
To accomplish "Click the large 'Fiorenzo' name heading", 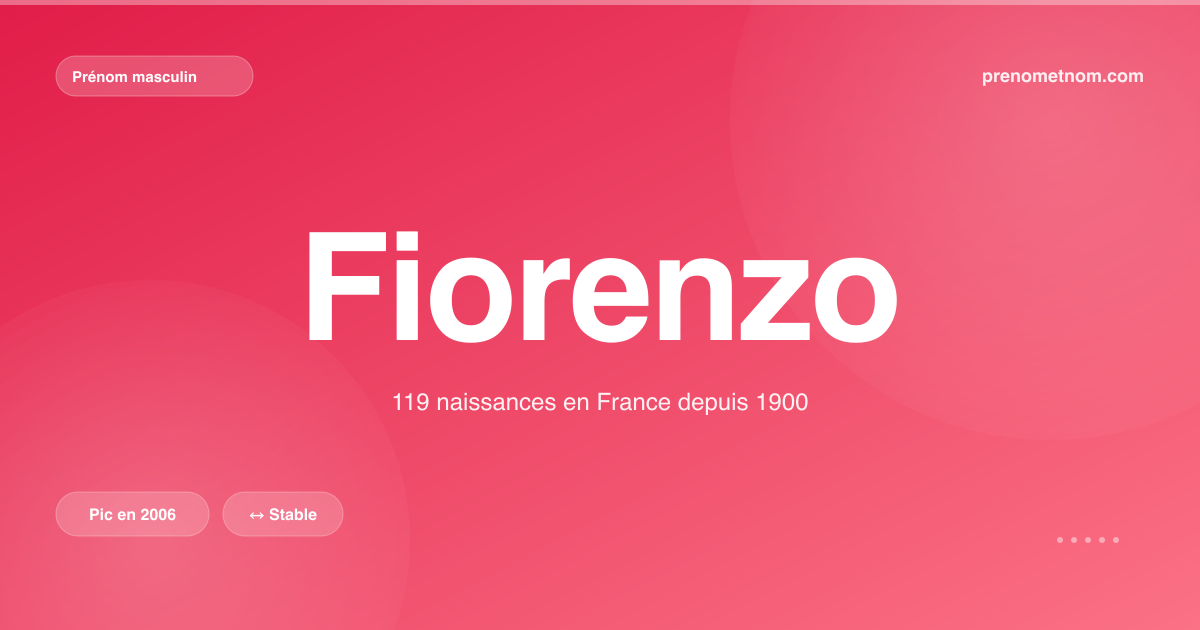I will (600, 288).
